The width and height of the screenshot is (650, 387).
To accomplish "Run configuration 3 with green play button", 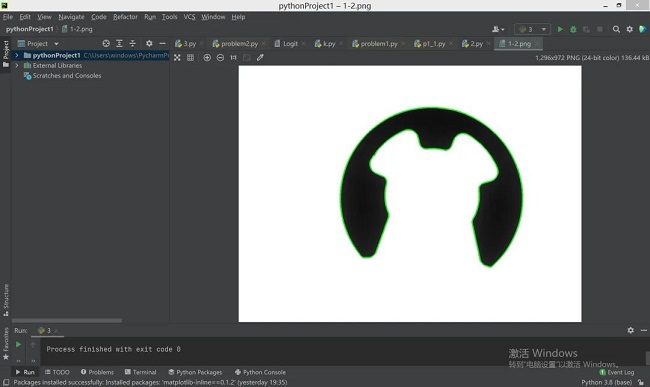I will pos(560,29).
